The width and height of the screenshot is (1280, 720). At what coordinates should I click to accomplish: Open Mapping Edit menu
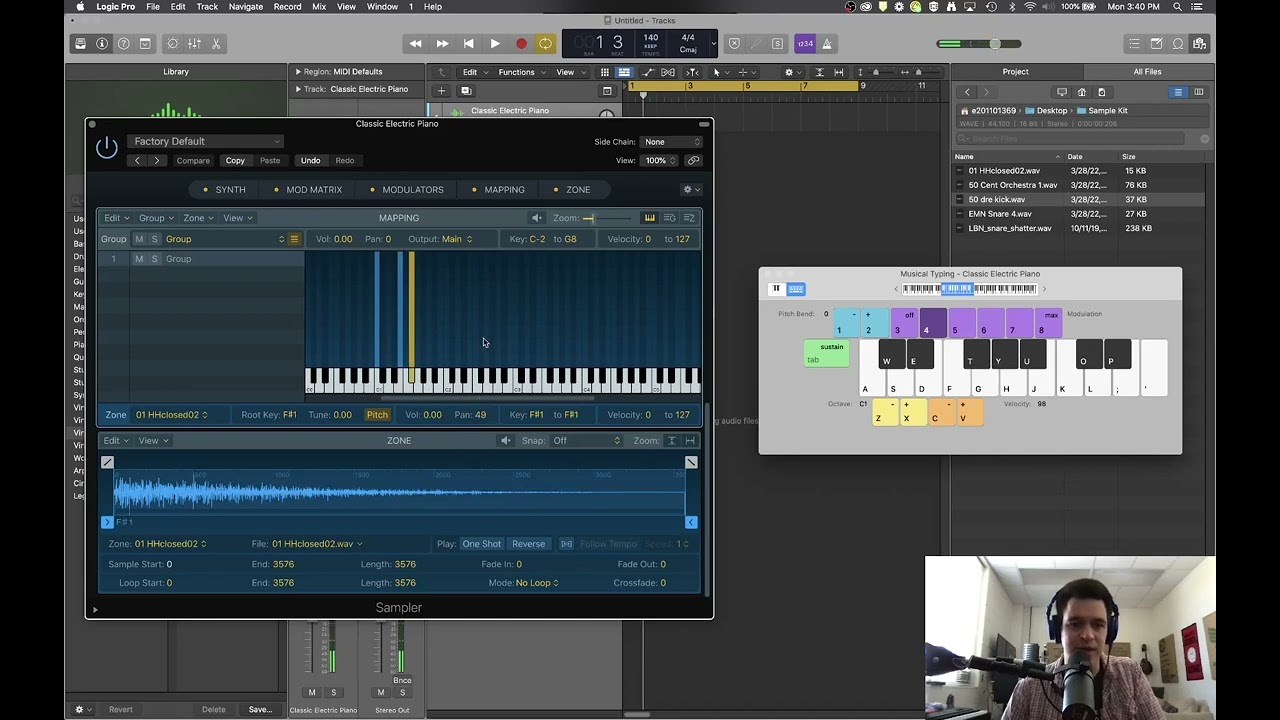coord(116,218)
